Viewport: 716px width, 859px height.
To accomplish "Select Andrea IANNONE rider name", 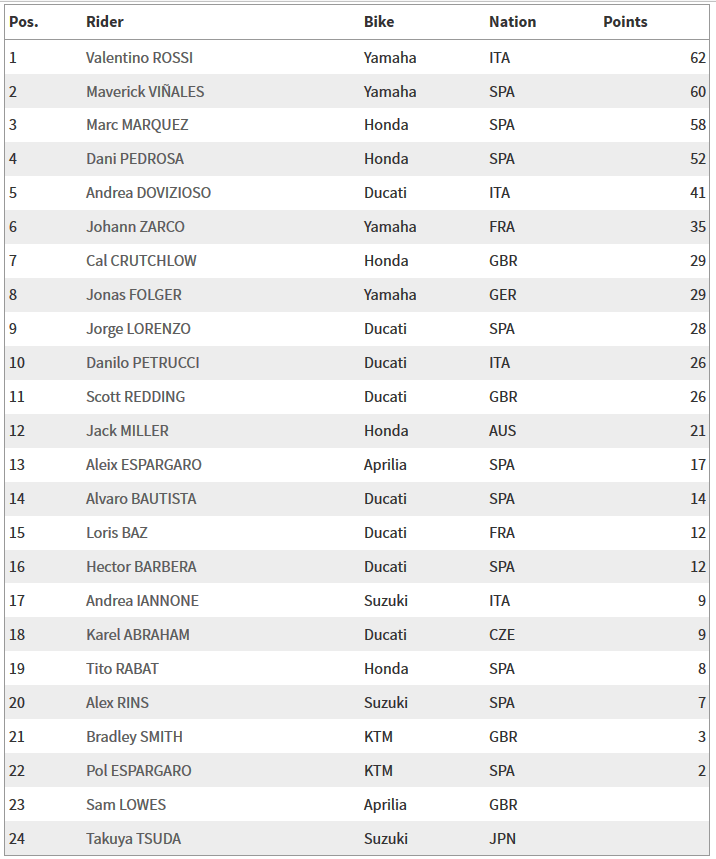I will point(142,600).
